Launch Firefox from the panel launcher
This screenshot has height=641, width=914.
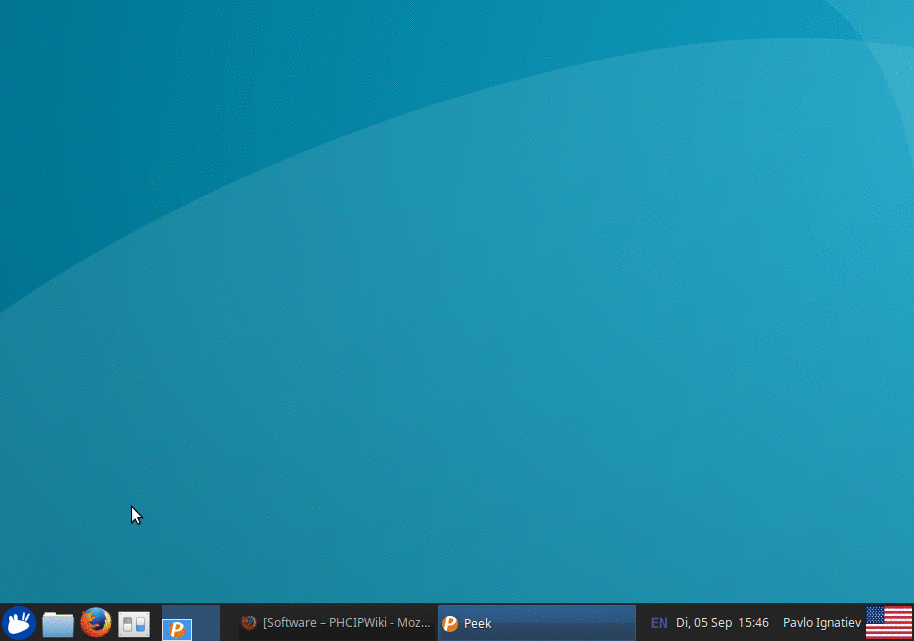tap(96, 622)
